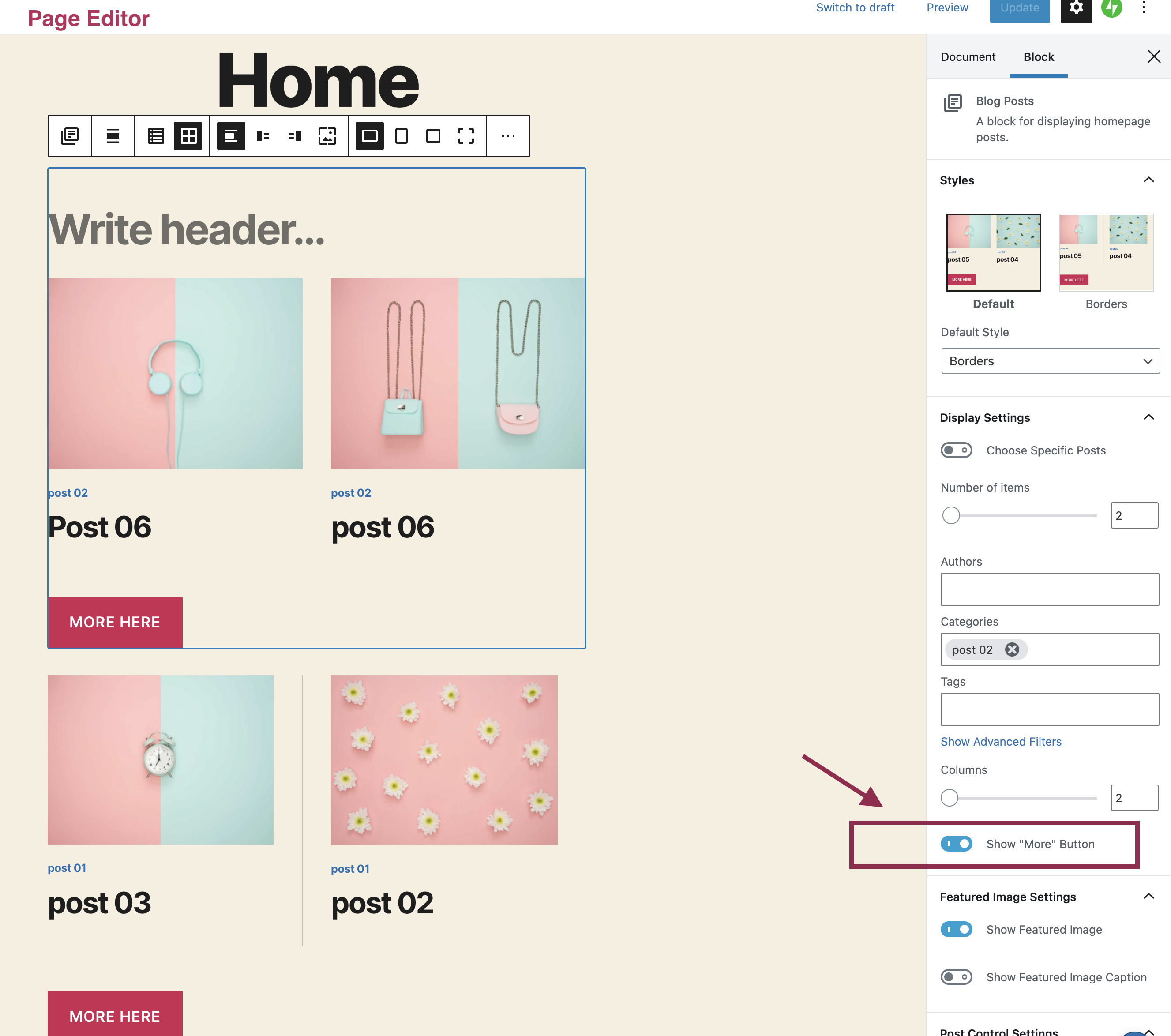Enable Choose Specific Posts toggle
The width and height of the screenshot is (1171, 1036).
pos(956,450)
